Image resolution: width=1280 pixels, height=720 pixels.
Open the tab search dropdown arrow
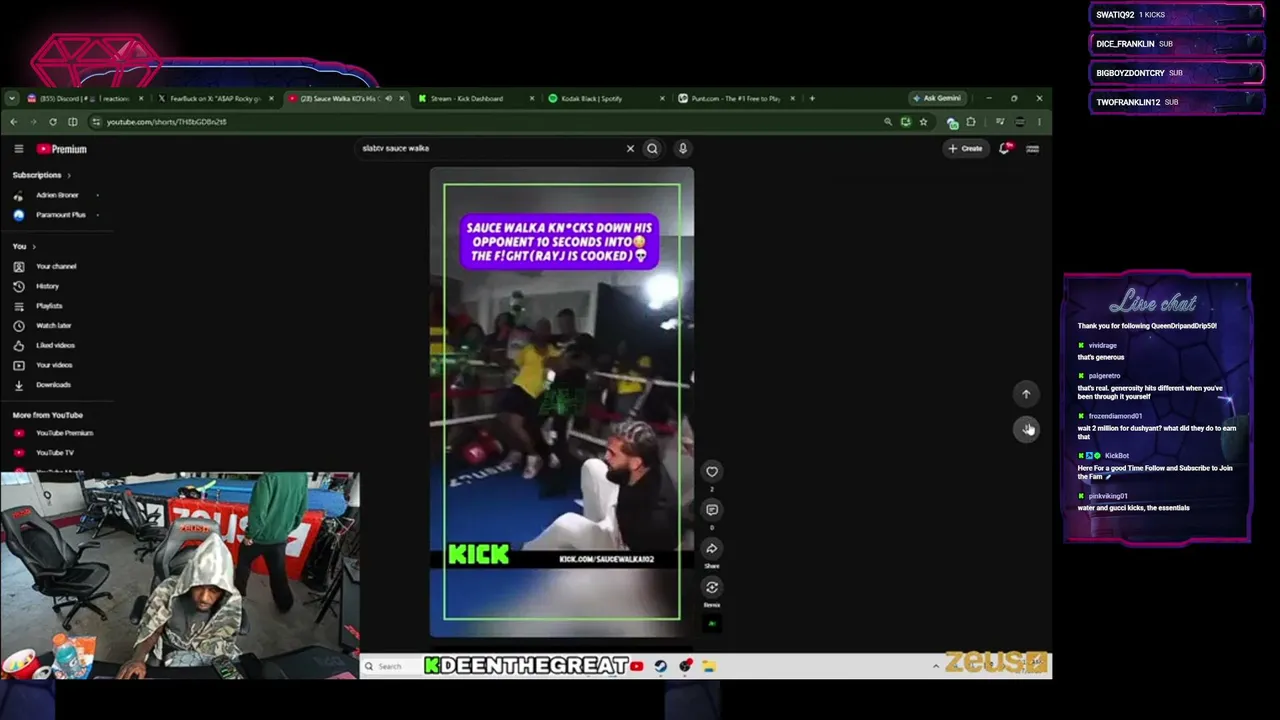point(11,99)
